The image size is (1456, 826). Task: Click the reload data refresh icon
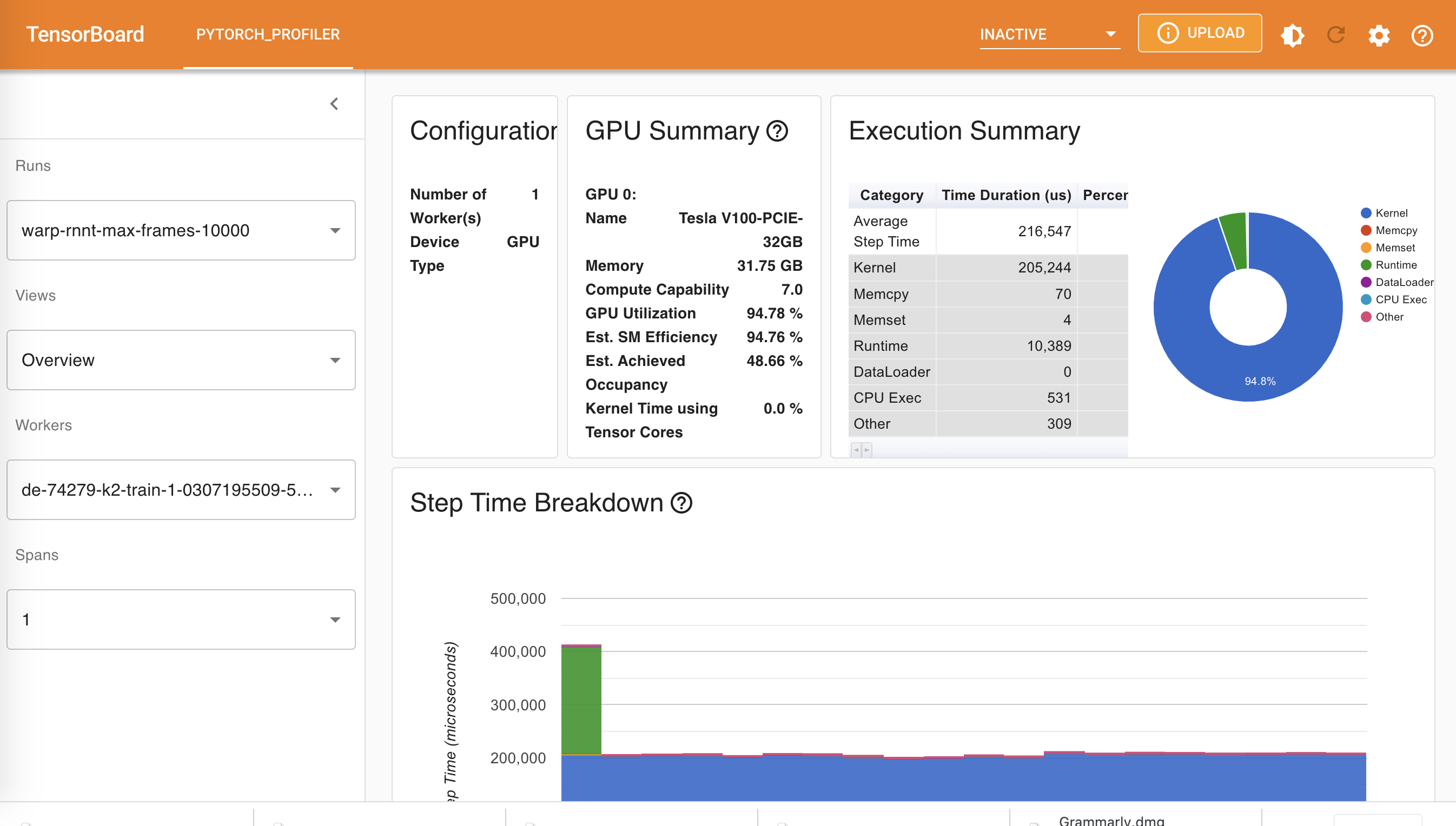coord(1336,35)
